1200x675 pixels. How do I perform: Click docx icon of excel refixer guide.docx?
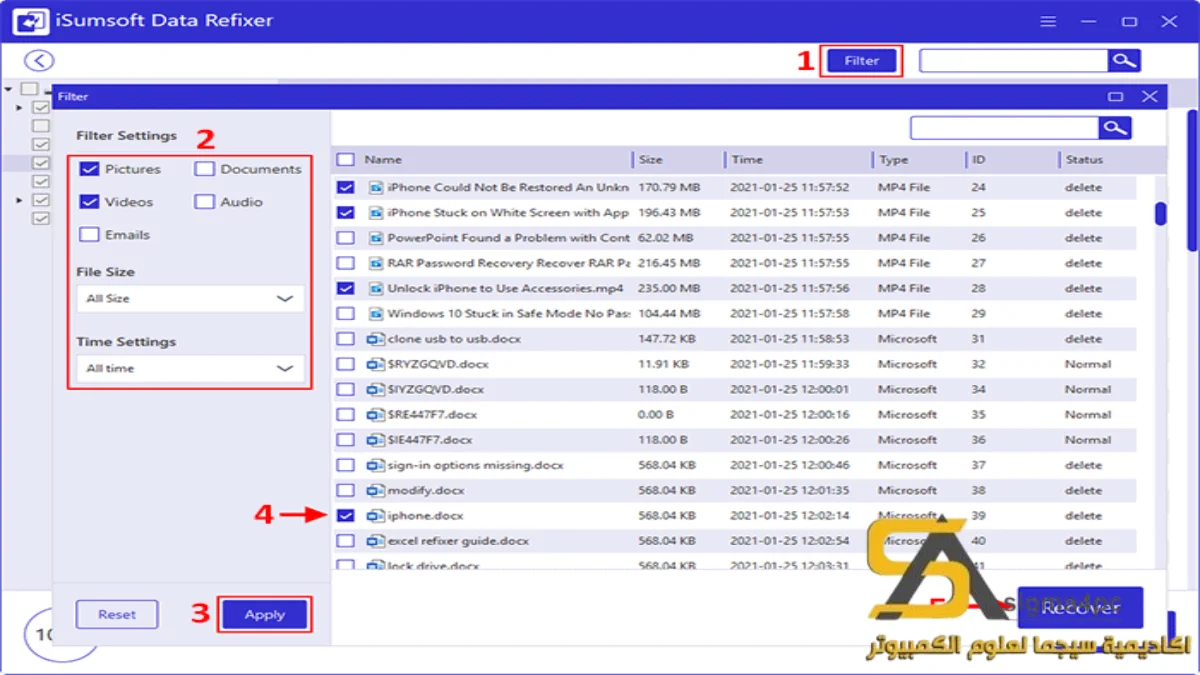376,541
